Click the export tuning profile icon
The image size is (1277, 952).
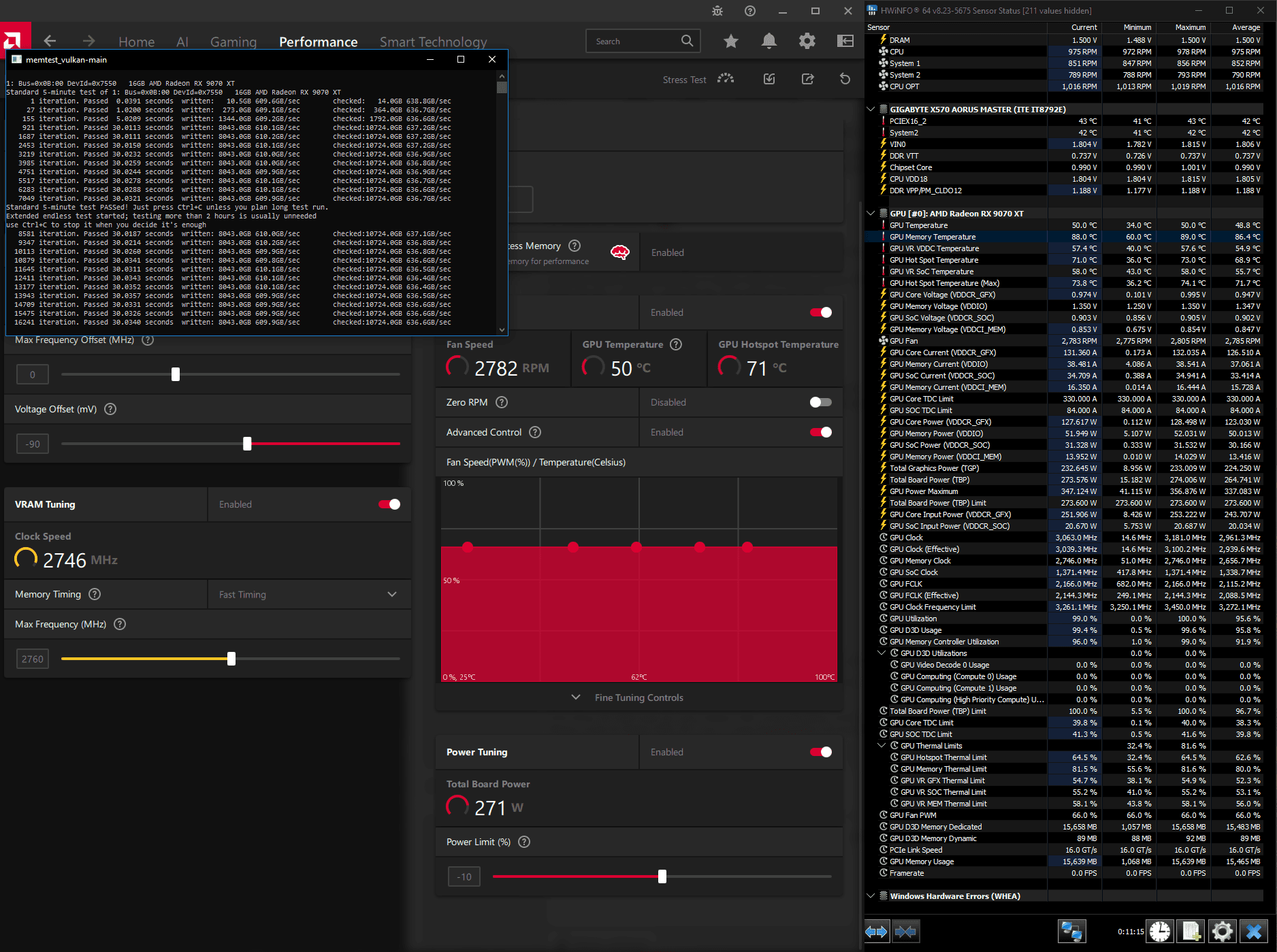(808, 79)
